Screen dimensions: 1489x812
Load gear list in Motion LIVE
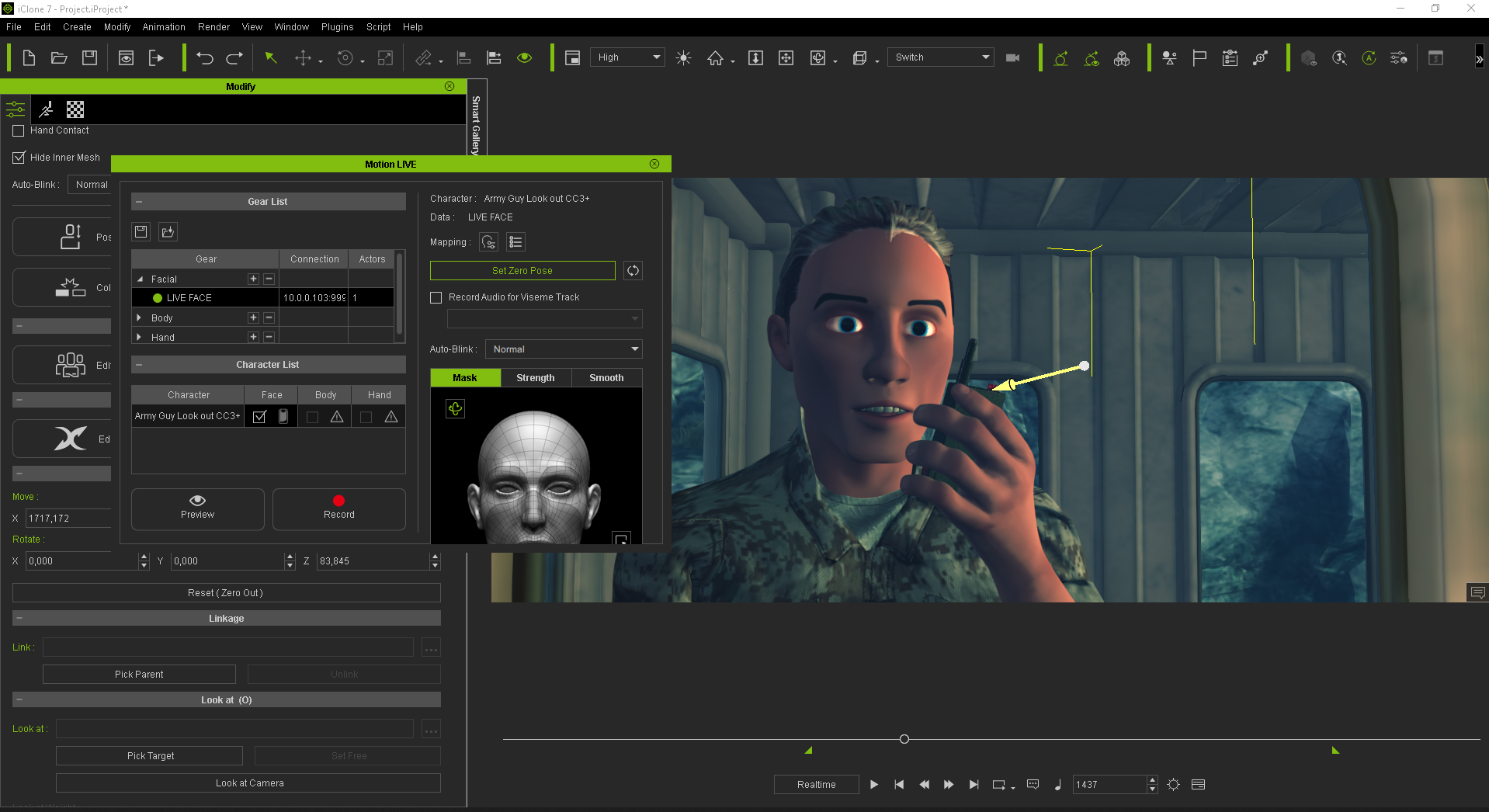tap(168, 231)
